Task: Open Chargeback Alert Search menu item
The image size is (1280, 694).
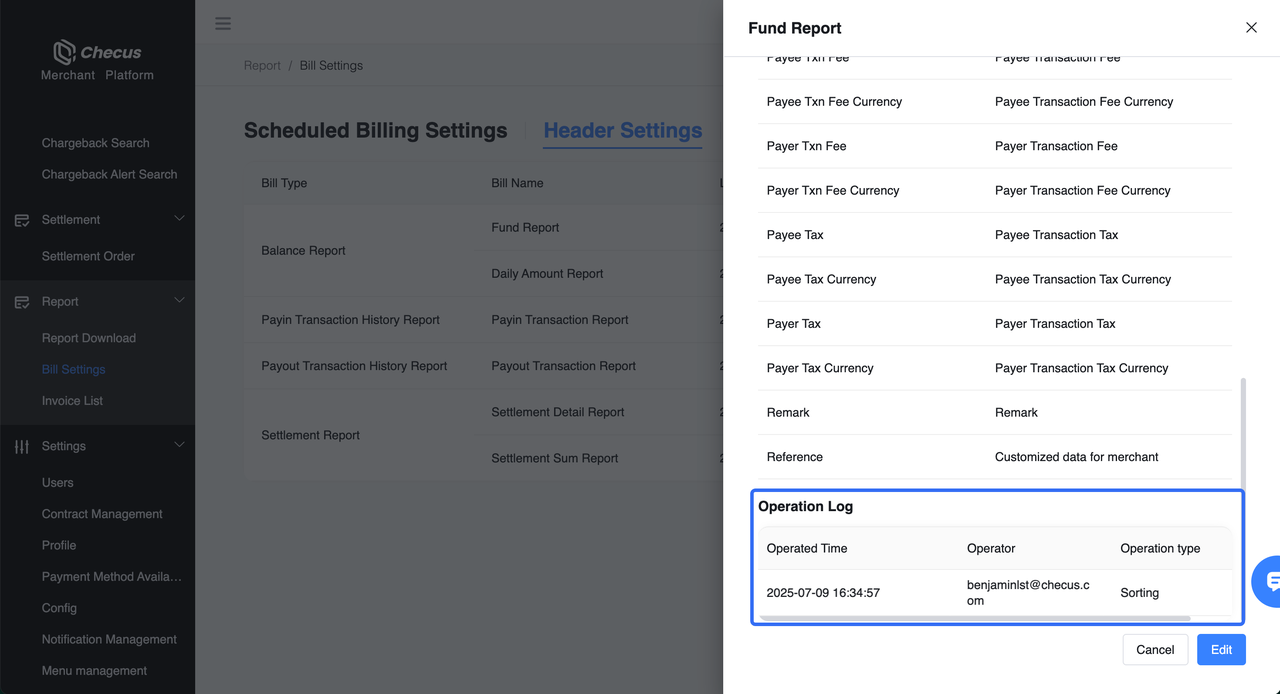Action: pos(109,174)
